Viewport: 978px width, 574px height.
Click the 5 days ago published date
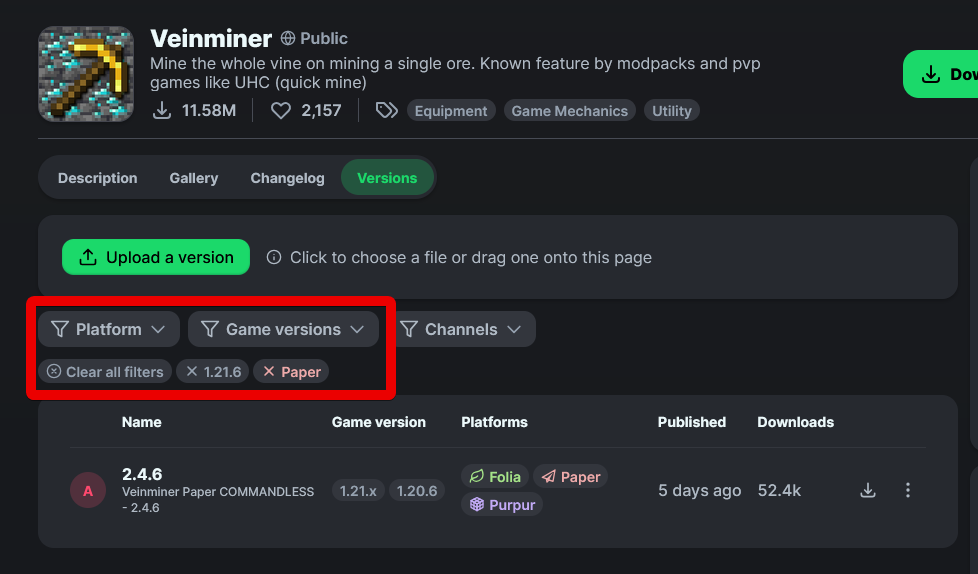point(700,490)
